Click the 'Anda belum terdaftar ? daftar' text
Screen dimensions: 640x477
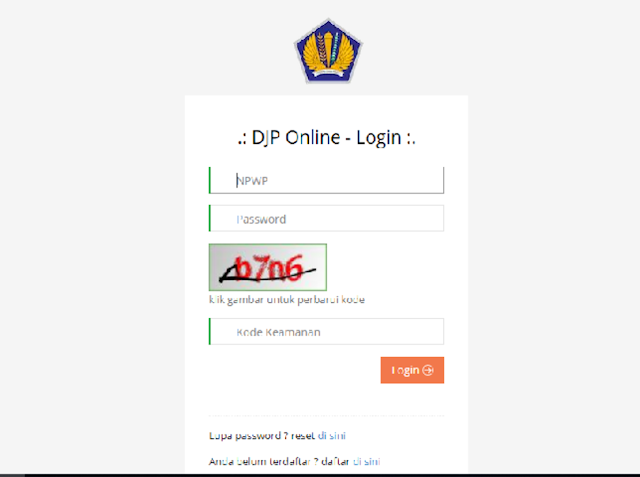click(x=279, y=461)
